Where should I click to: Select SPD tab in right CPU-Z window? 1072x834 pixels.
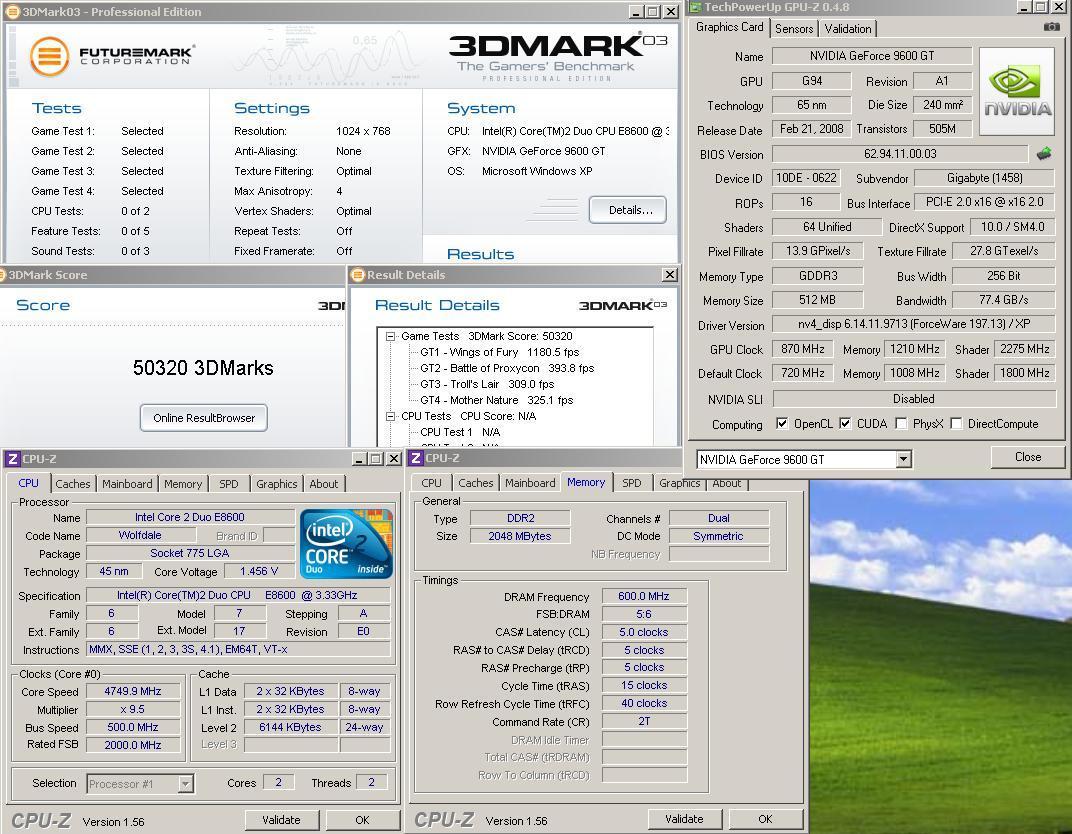[632, 483]
